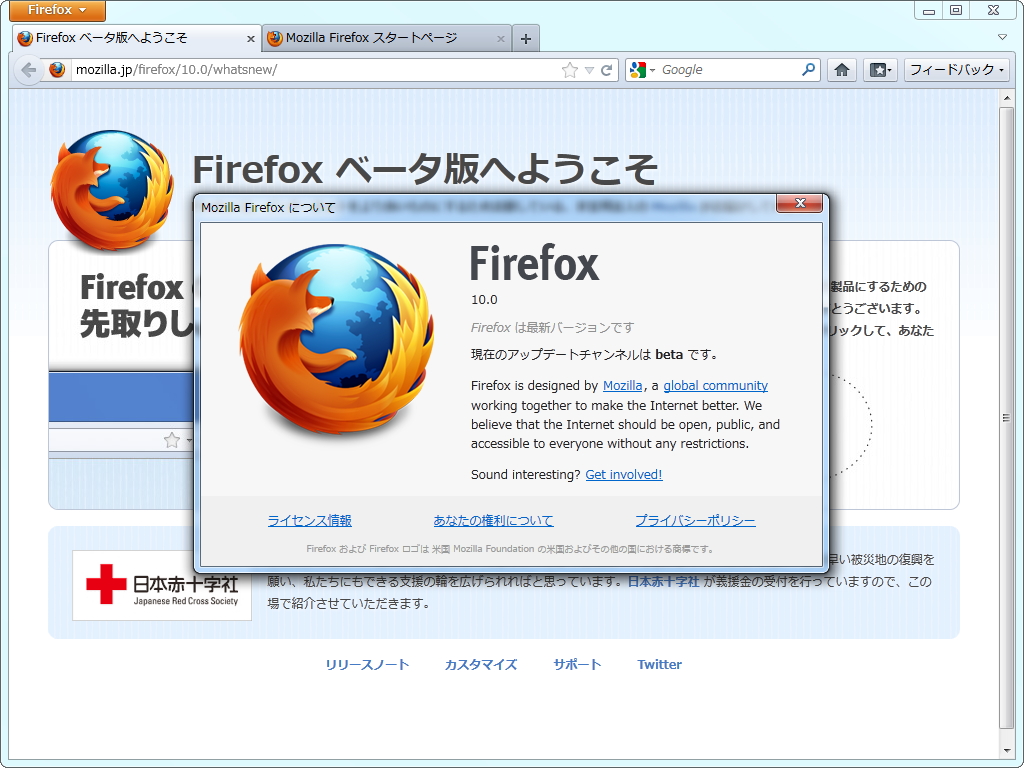Click the Get involved! link
The width and height of the screenshot is (1024, 768).
(623, 474)
